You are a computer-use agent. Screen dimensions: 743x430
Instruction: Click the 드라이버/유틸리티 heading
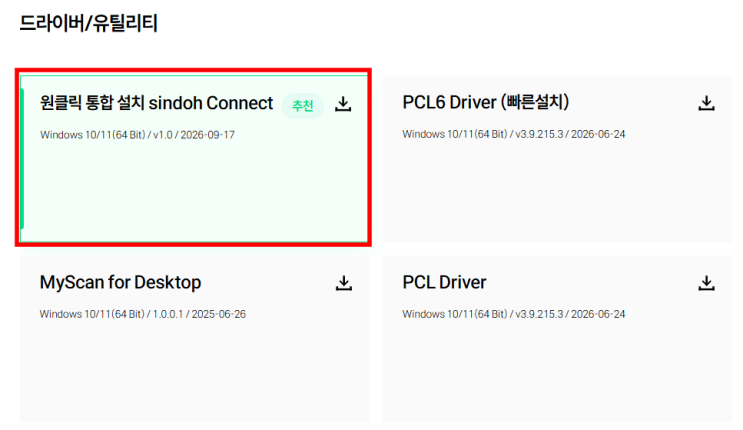click(x=89, y=23)
